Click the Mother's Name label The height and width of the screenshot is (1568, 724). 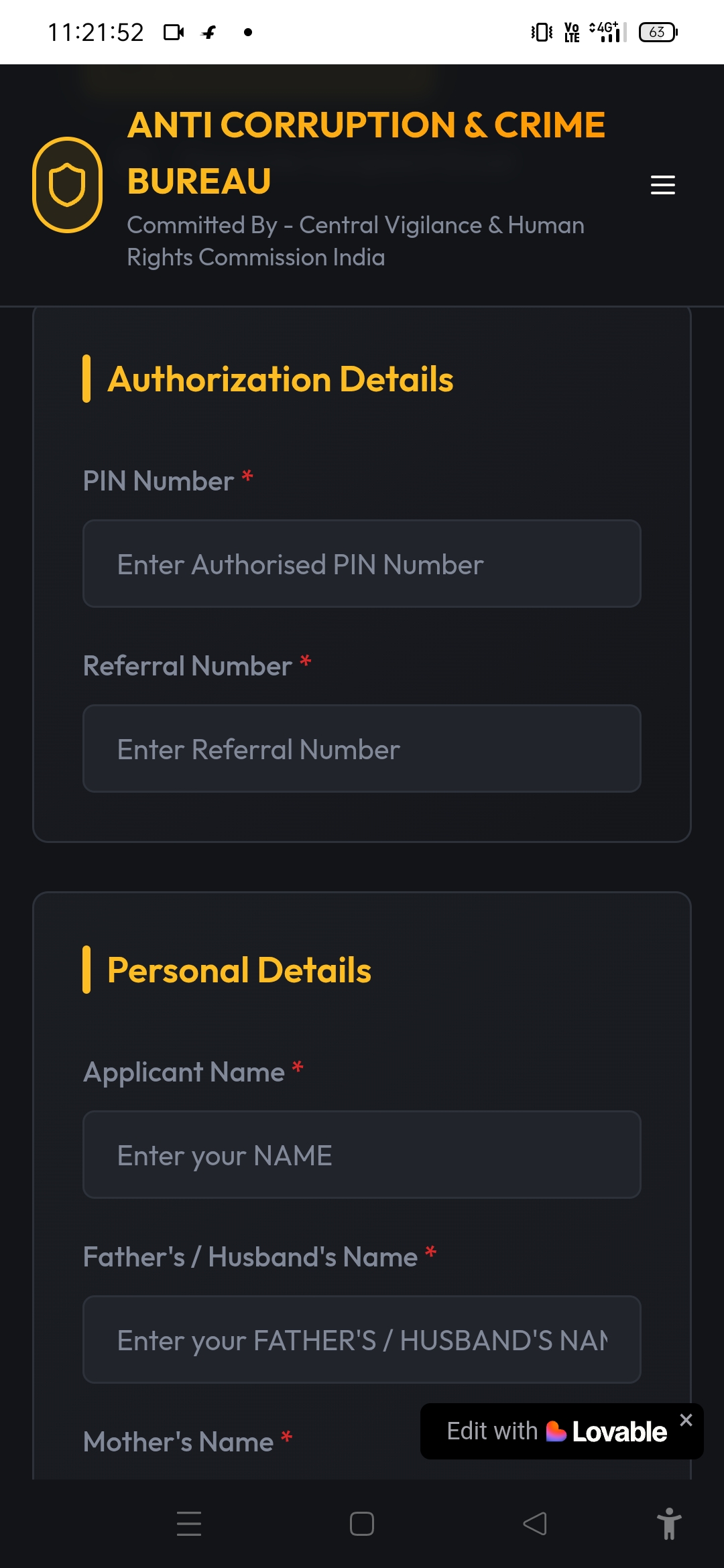178,1442
